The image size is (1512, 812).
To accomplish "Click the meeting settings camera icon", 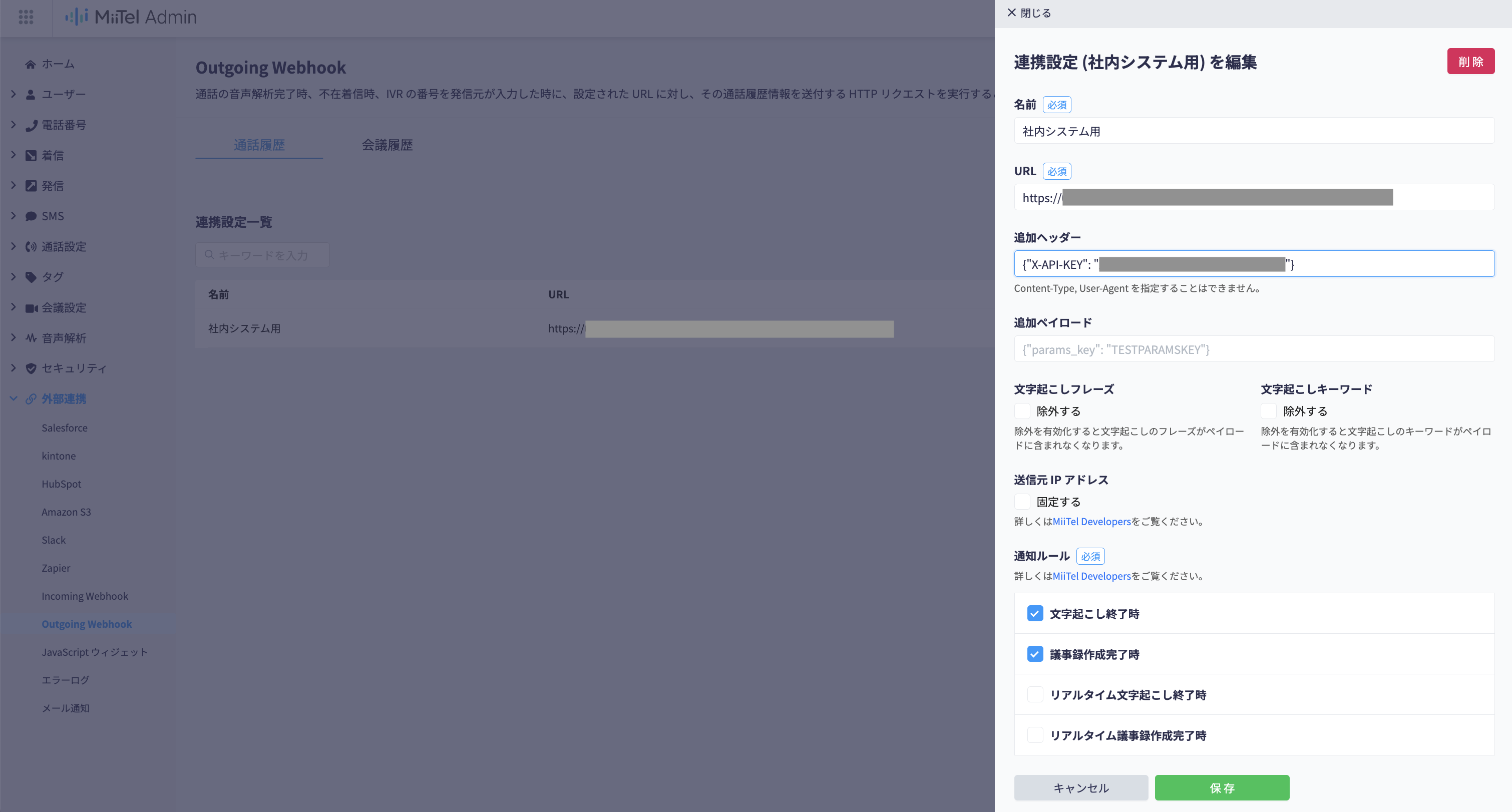I will click(x=31, y=308).
